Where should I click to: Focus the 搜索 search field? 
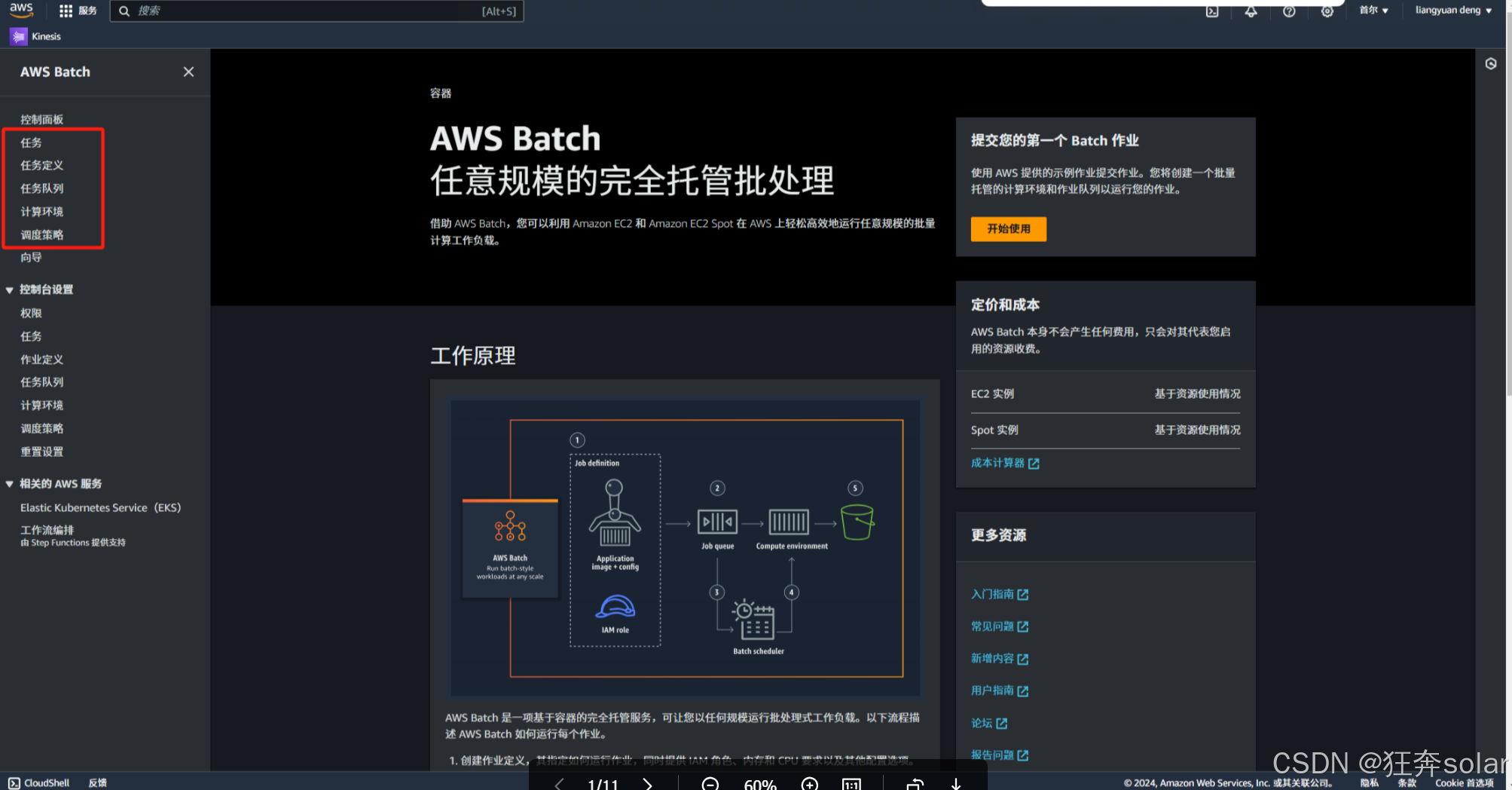coord(316,11)
